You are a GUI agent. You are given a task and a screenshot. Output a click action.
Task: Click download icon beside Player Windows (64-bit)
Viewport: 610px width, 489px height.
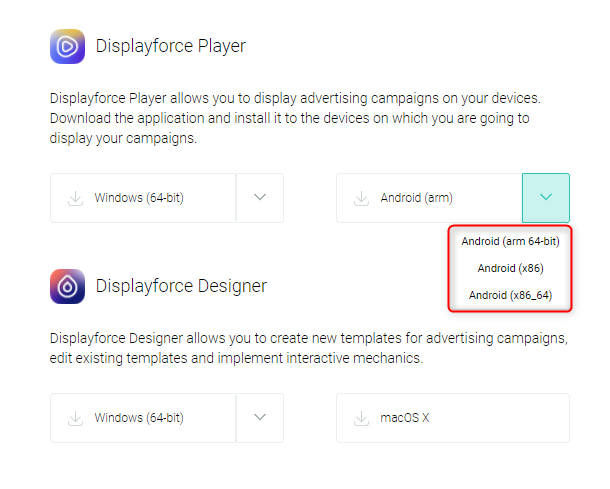click(75, 198)
